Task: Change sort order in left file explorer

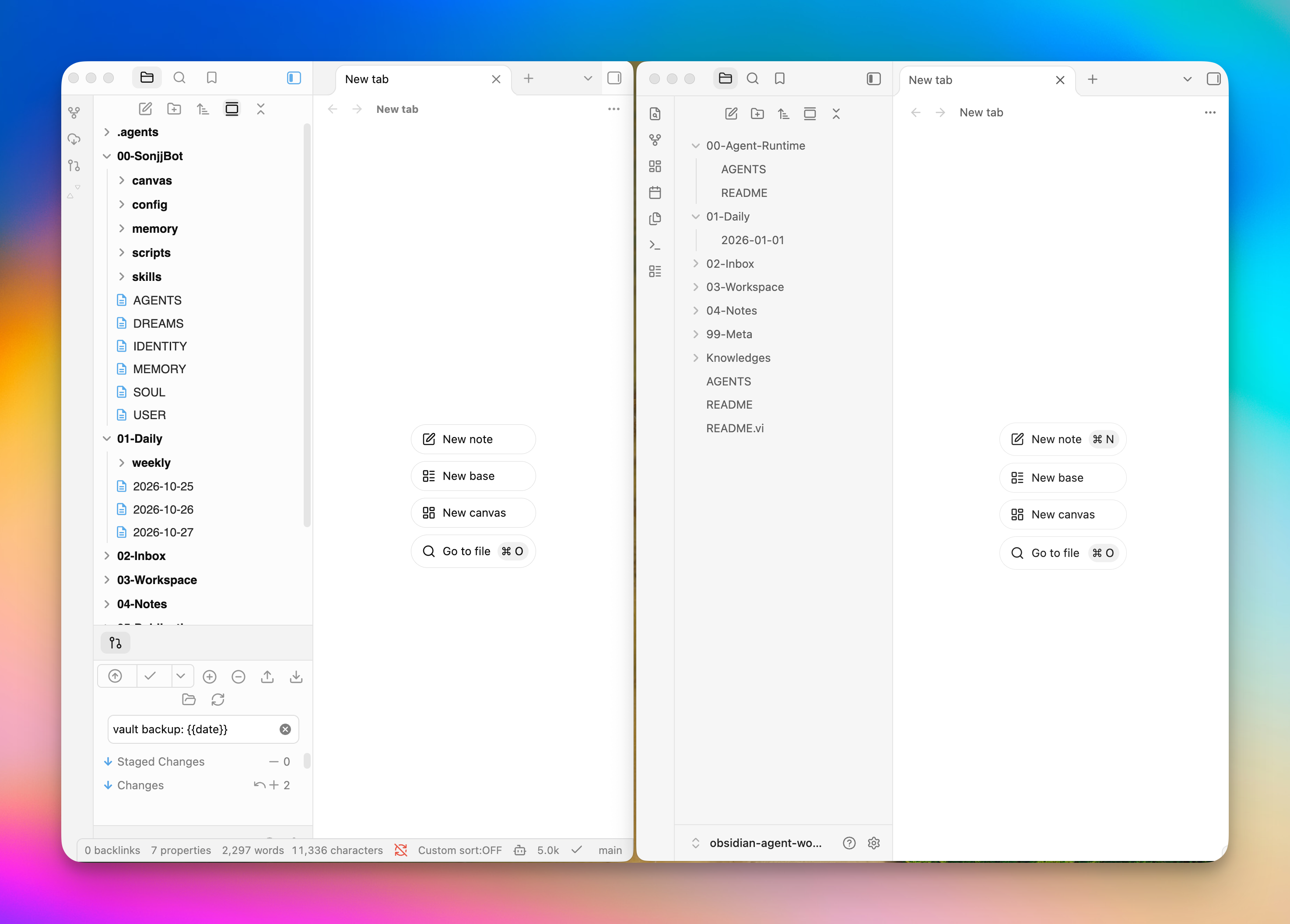Action: pos(203,108)
